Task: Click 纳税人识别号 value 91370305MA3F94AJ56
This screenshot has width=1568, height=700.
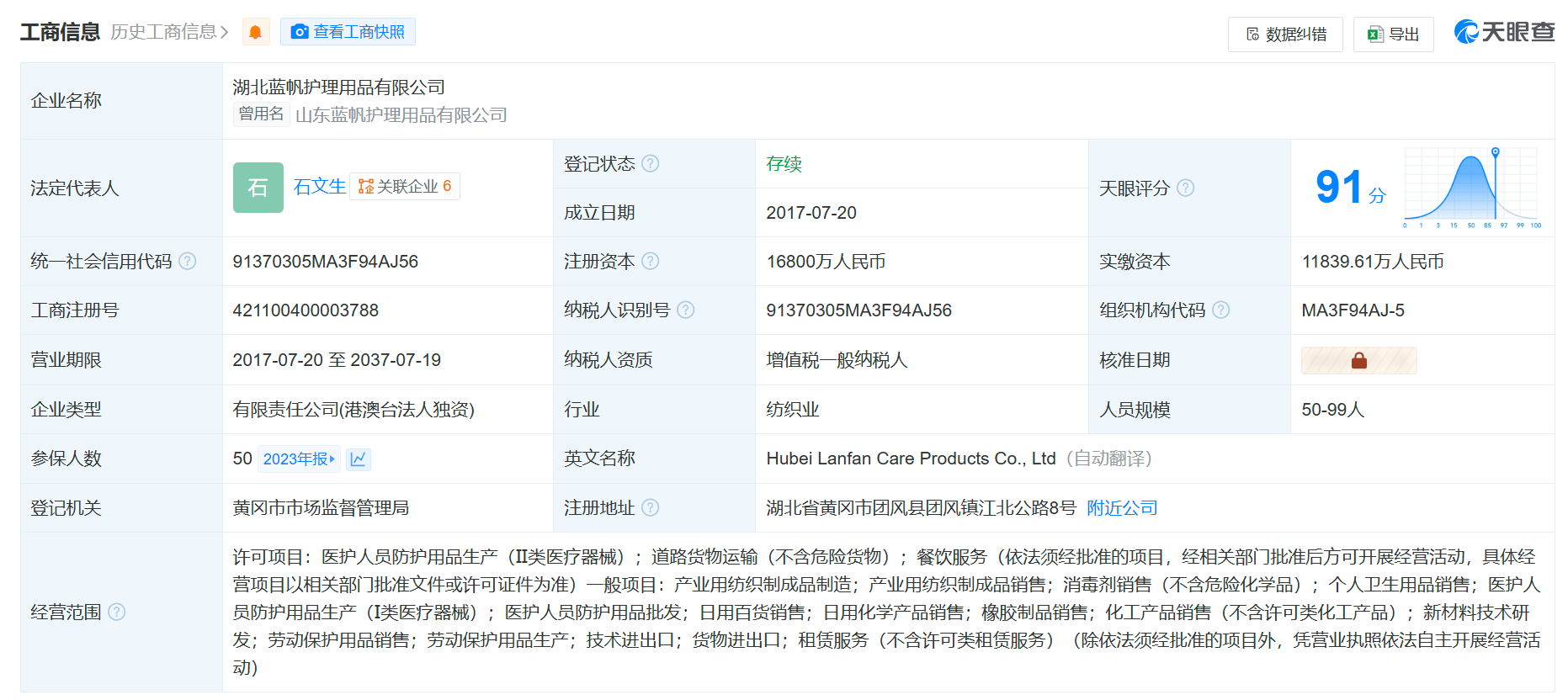Action: pyautogui.click(x=859, y=310)
